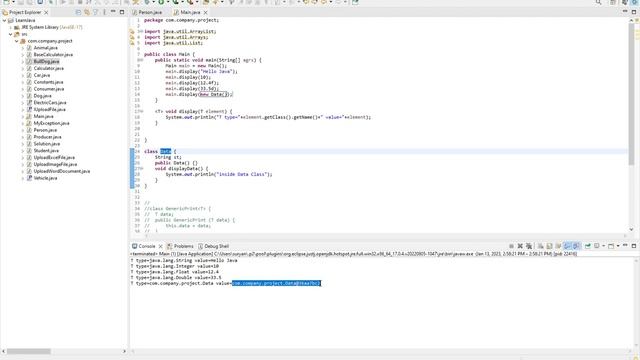Select Calculator.java in Project Explorer

pyautogui.click(x=49, y=68)
